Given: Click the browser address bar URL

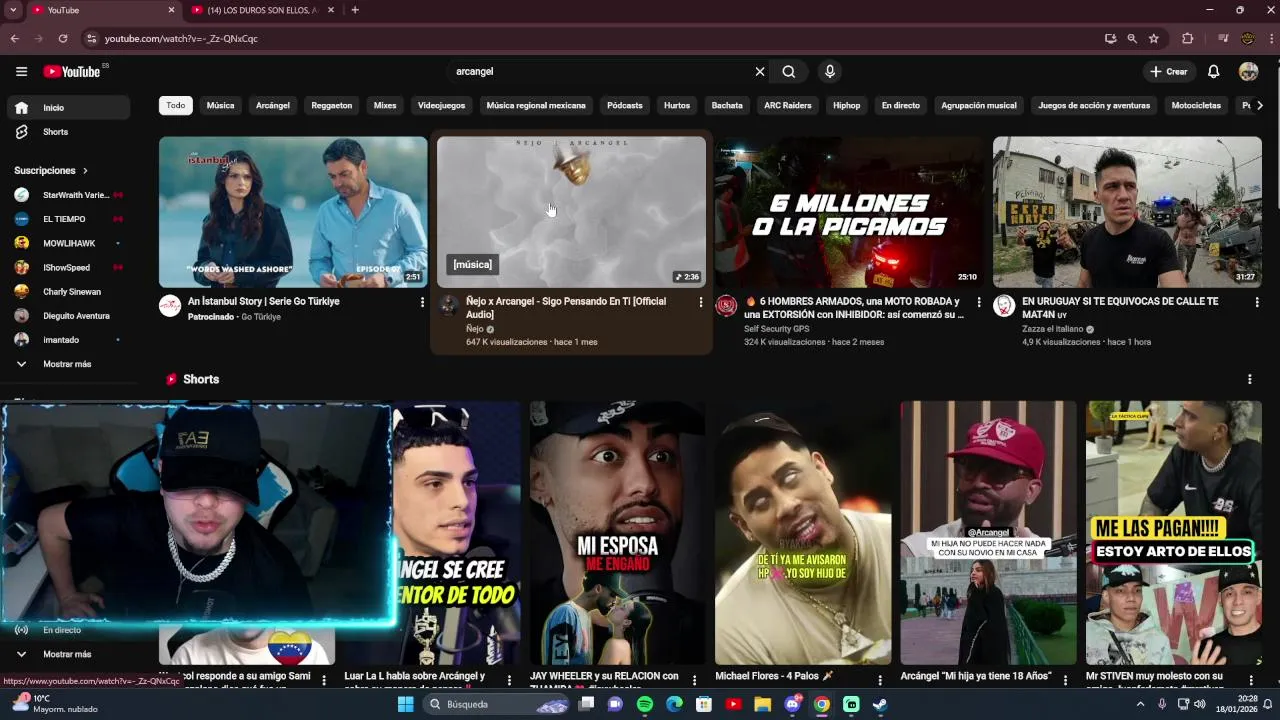Looking at the screenshot, I should (x=181, y=38).
